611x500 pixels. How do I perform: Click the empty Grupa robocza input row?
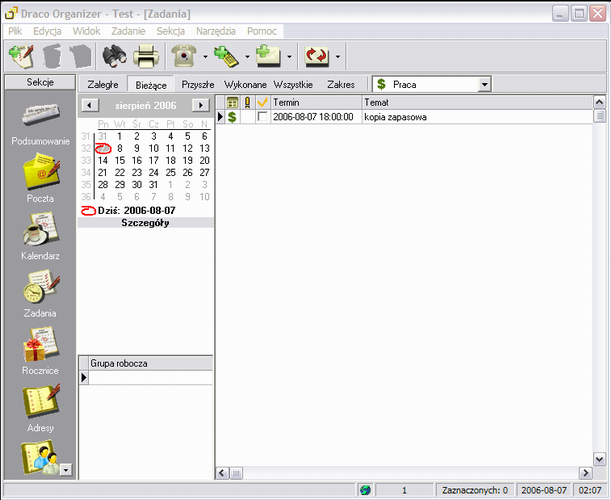(x=151, y=378)
